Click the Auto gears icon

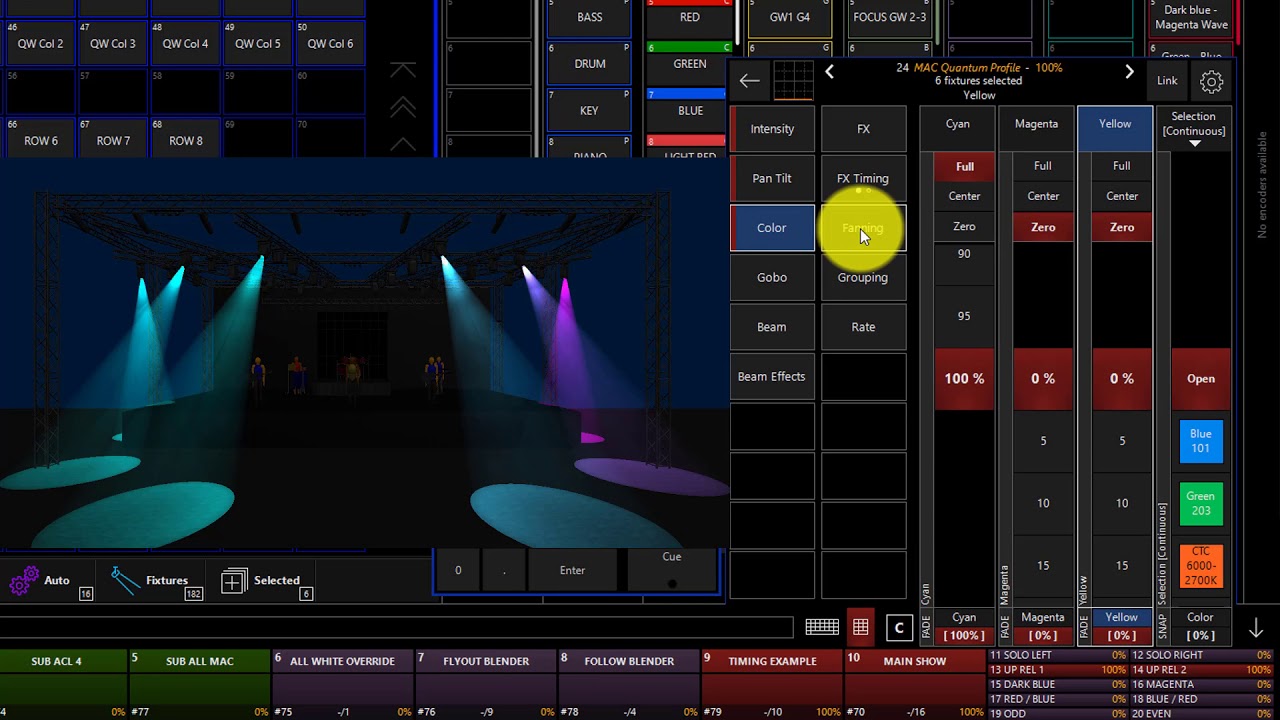click(24, 580)
